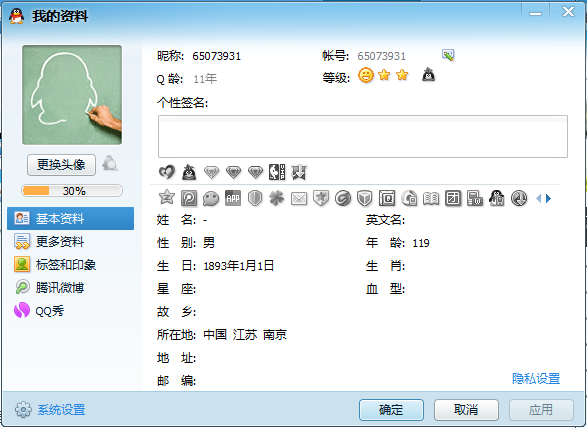Click the music house icon

(x=409, y=198)
